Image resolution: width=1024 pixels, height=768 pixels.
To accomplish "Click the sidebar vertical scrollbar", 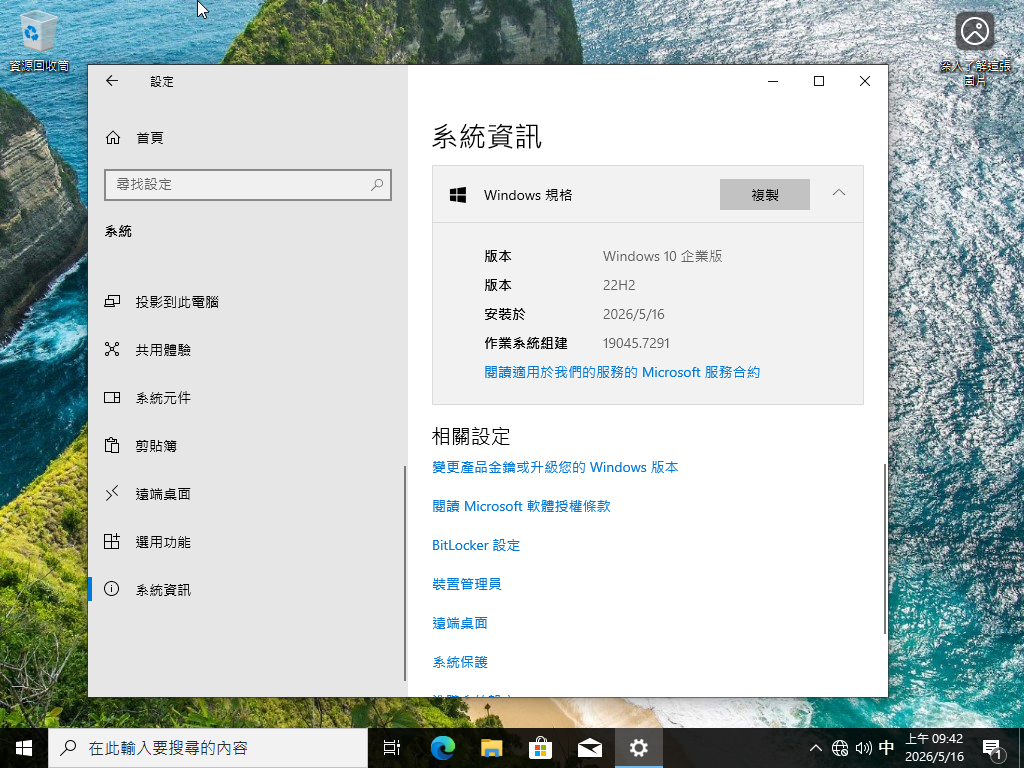I will 405,573.
